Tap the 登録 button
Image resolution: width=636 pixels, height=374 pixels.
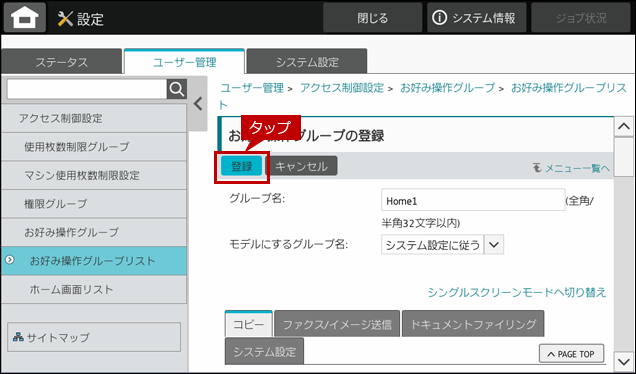click(x=242, y=166)
